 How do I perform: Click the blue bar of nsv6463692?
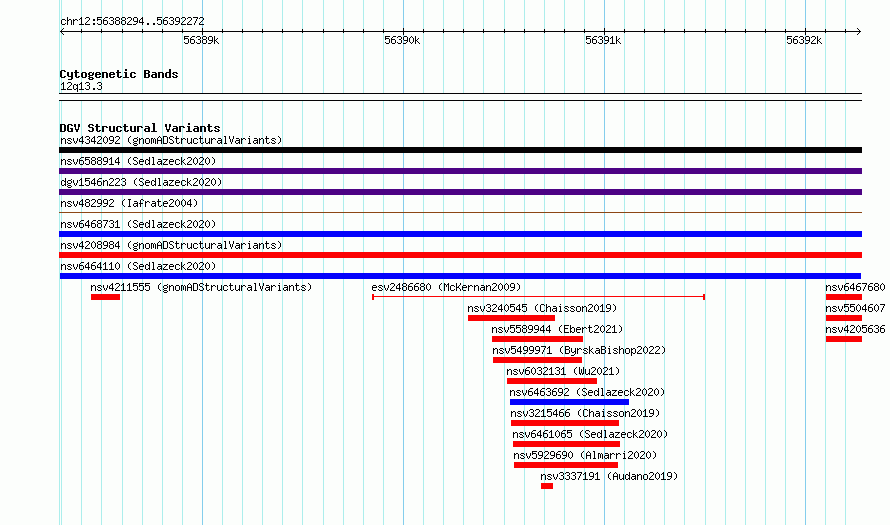569,402
